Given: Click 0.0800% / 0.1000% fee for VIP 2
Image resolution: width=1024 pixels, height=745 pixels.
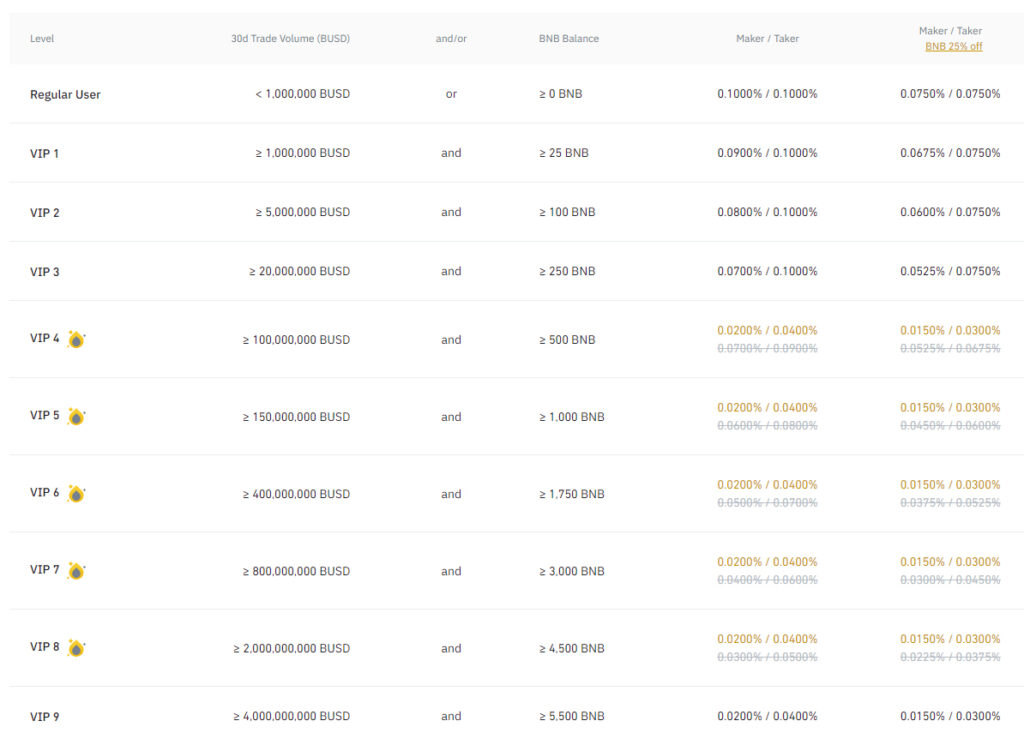Looking at the screenshot, I should pyautogui.click(x=767, y=212).
